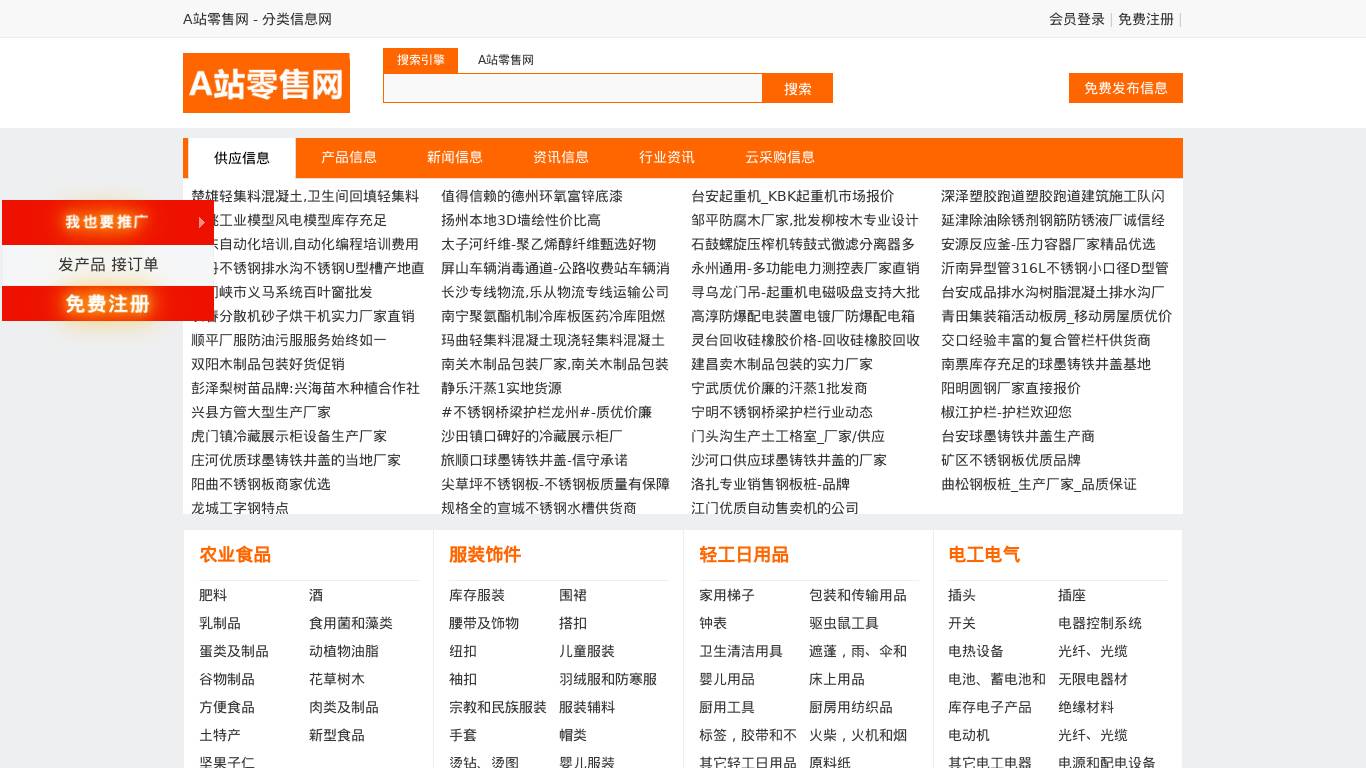Screen dimensions: 1366x768
Task: Open 双阳木制品包装好货促销 listing
Action: [268, 364]
